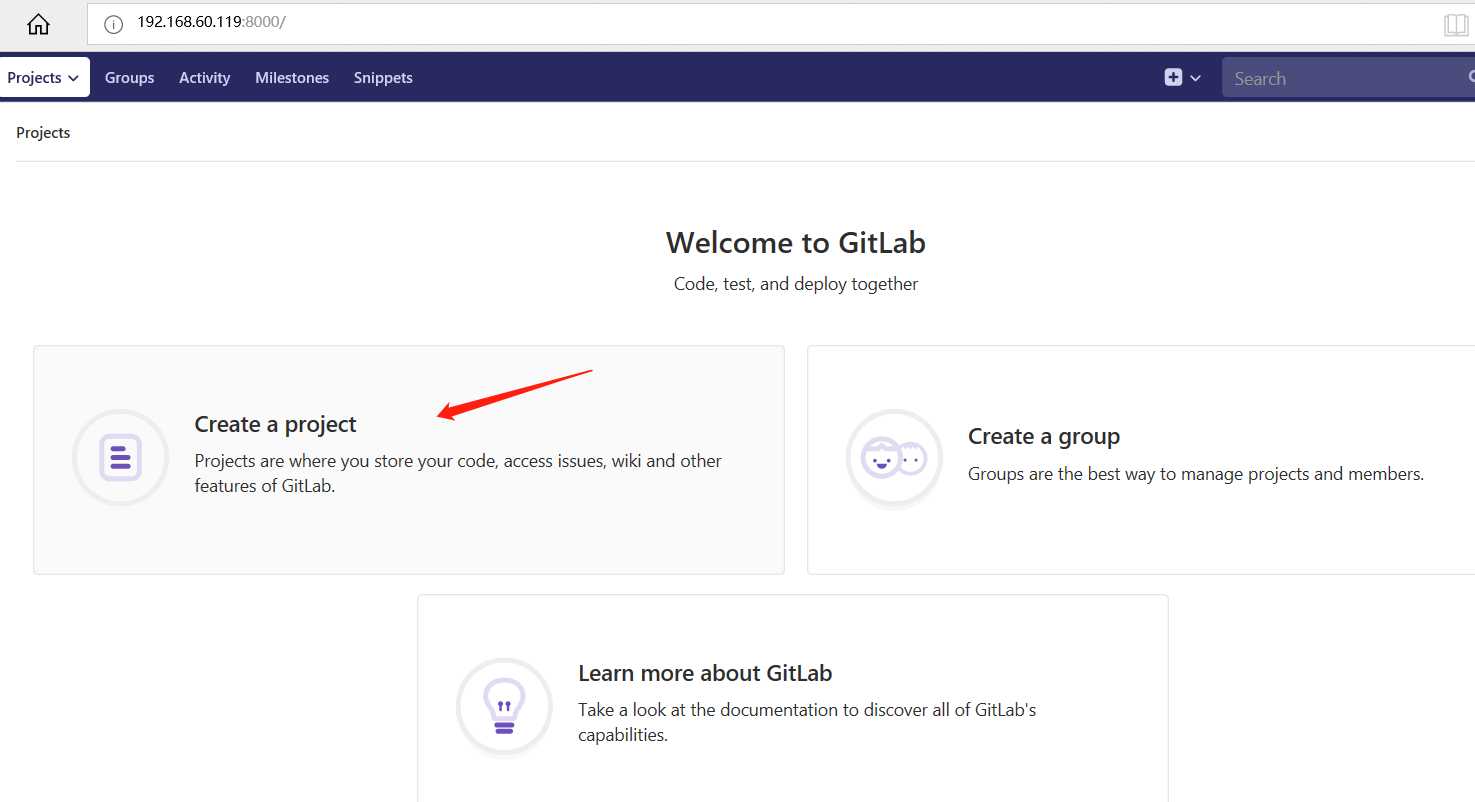Click the project description starting 'Projects are where'
1475x802 pixels.
coord(458,474)
